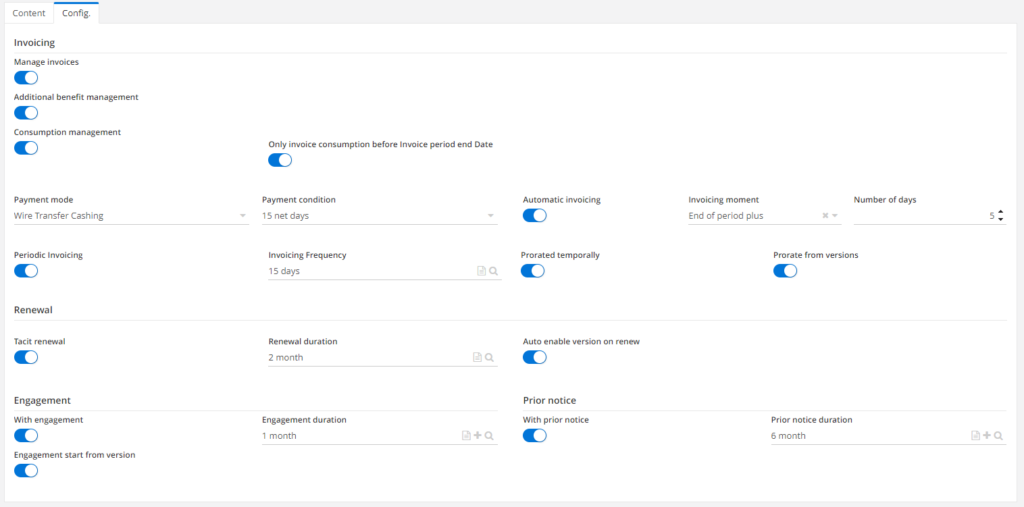1024x507 pixels.
Task: Open Invoicing Frequency record via document icon
Action: [481, 271]
